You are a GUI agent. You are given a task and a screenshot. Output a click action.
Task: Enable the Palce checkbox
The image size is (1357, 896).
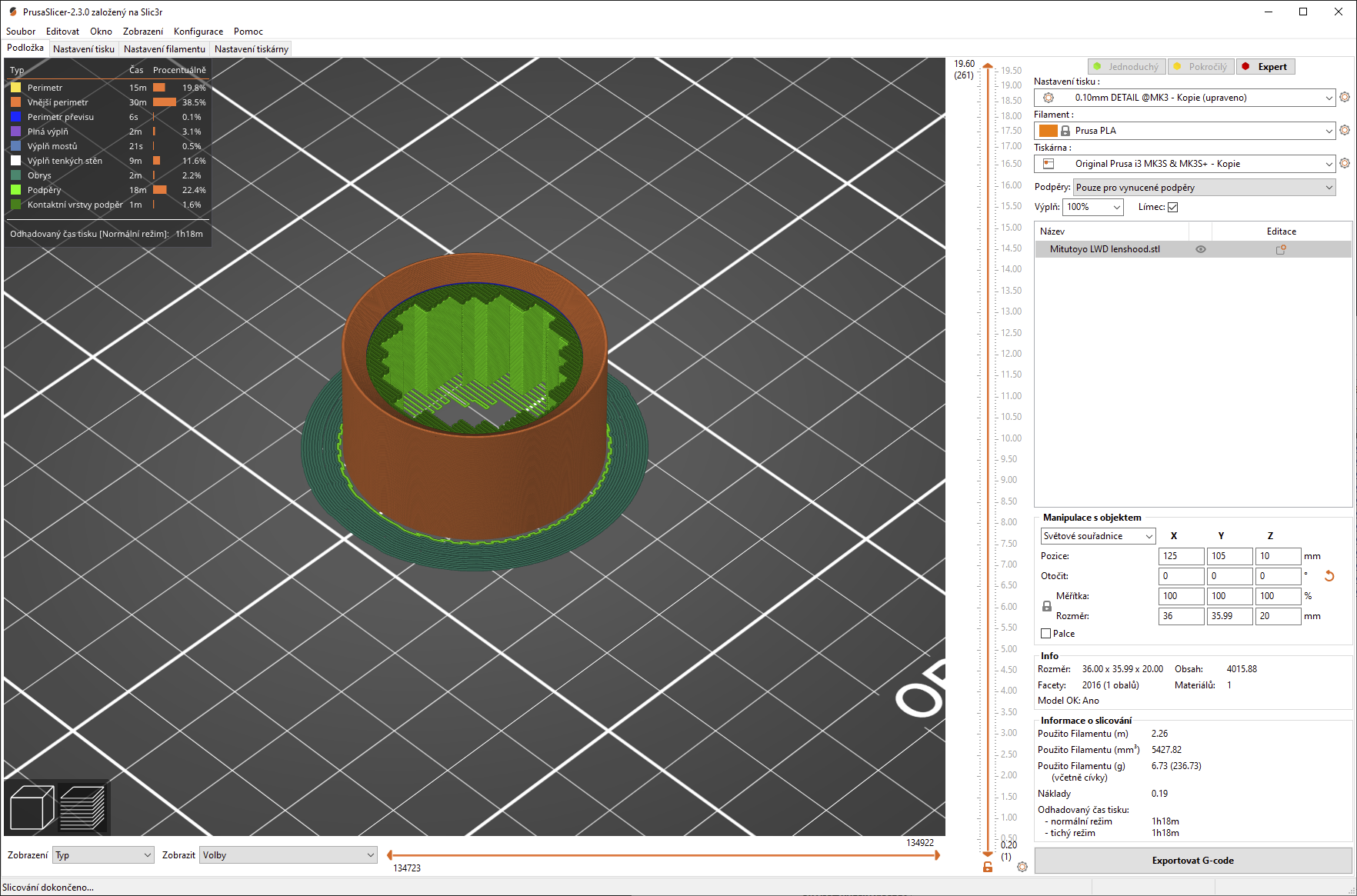(1045, 634)
